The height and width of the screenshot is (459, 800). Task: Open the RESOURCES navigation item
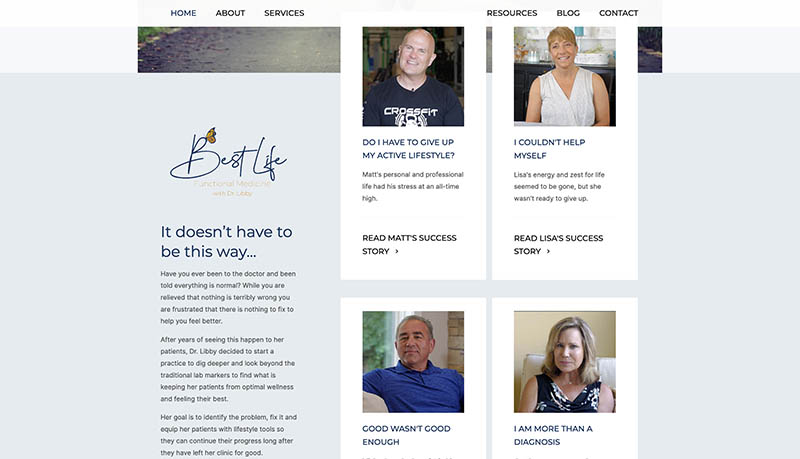pyautogui.click(x=512, y=13)
